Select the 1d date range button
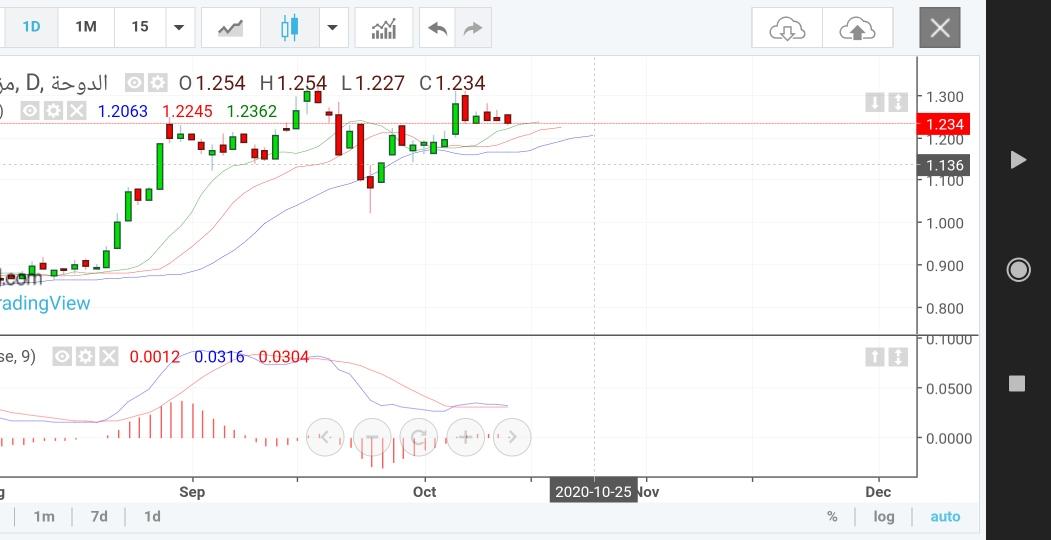This screenshot has width=1051, height=540. (152, 517)
